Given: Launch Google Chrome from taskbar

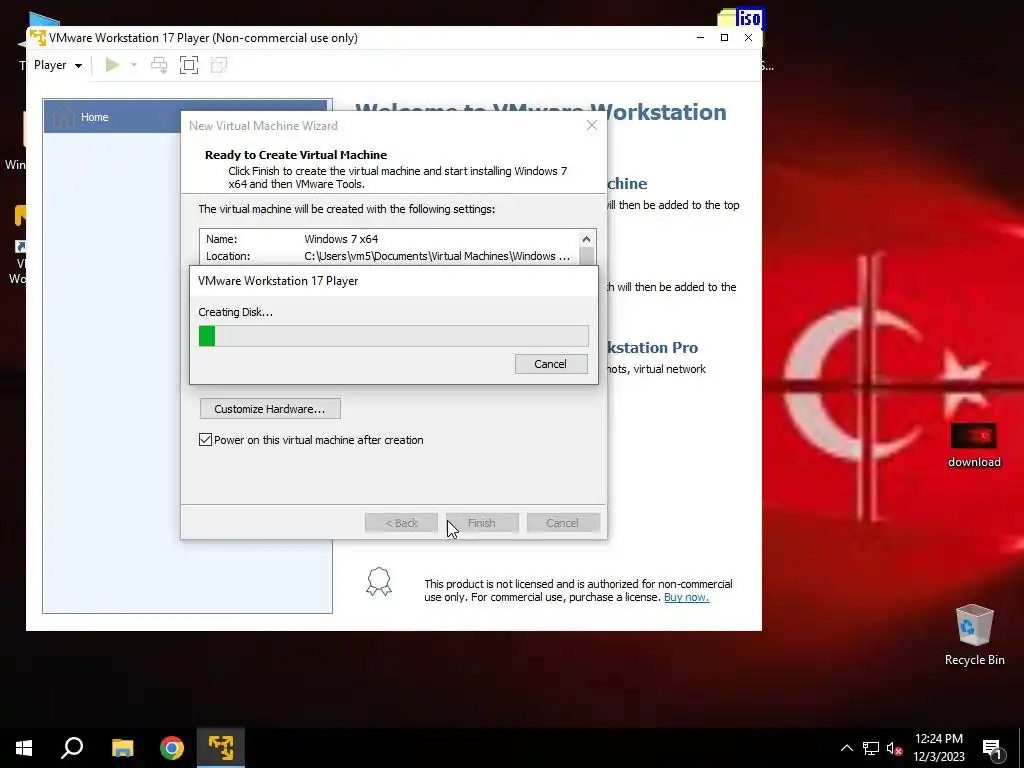Looking at the screenshot, I should click(172, 748).
